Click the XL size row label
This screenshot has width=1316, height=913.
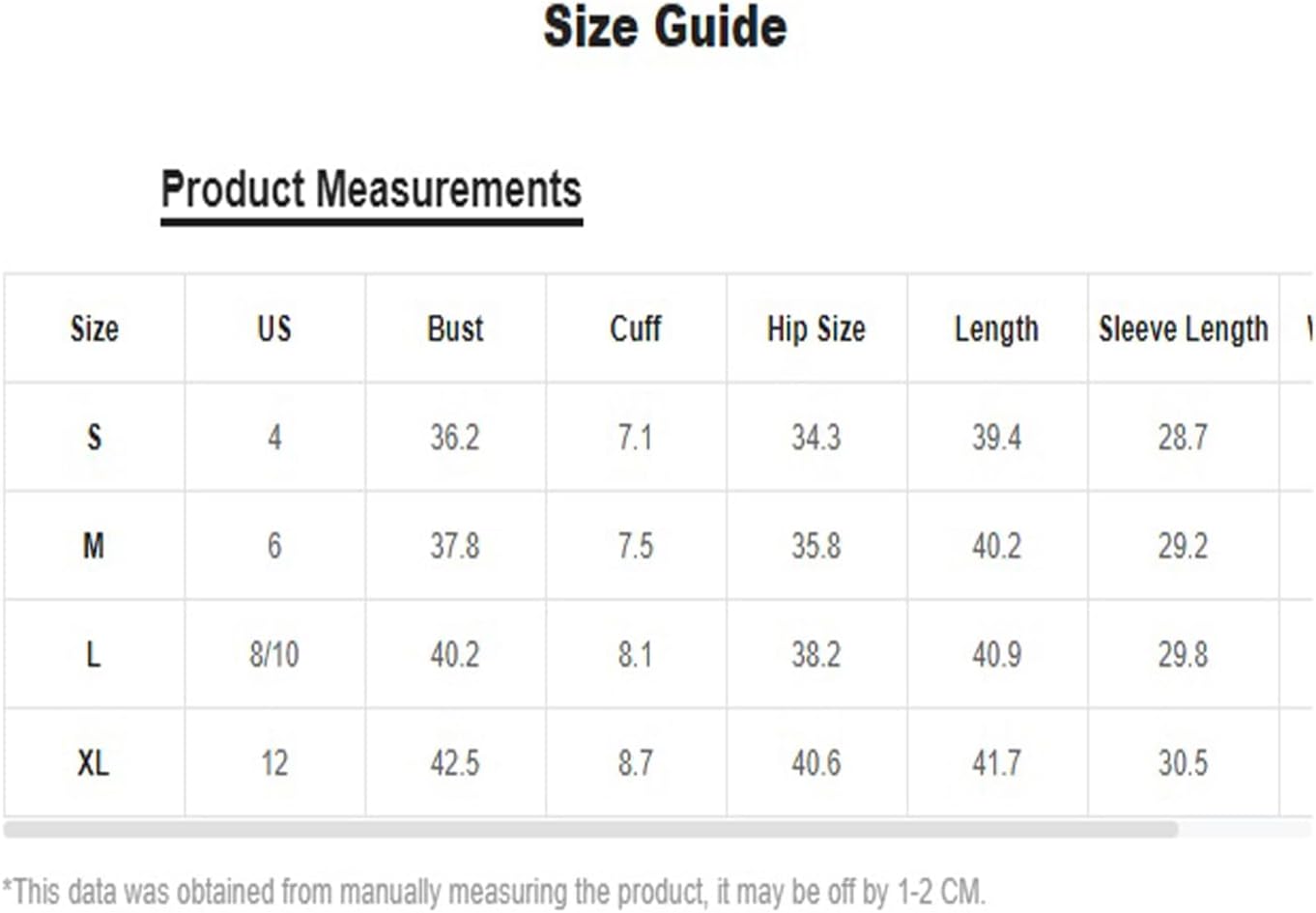[94, 764]
